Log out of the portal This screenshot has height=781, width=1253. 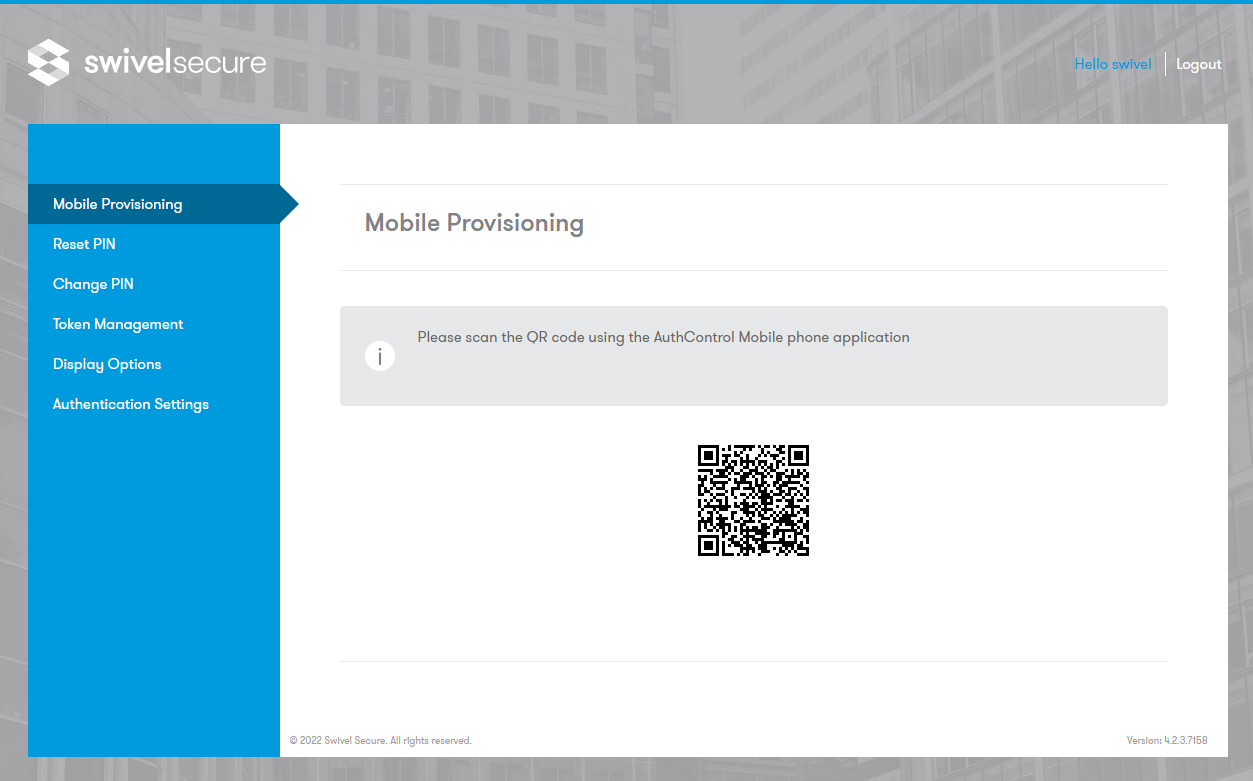[1199, 63]
